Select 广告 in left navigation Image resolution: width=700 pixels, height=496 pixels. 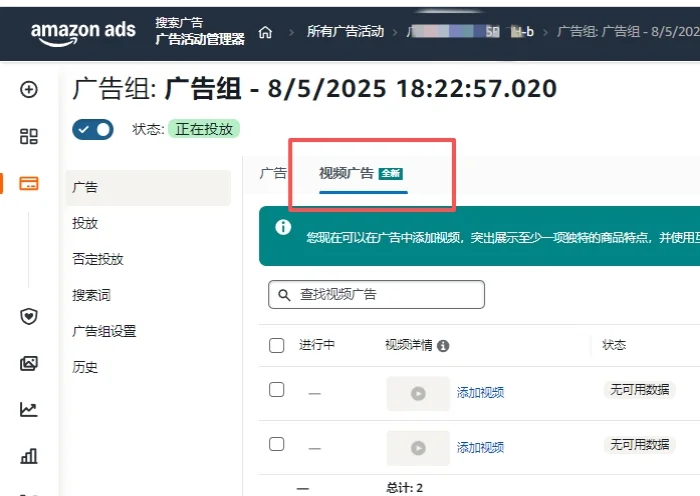(148, 188)
